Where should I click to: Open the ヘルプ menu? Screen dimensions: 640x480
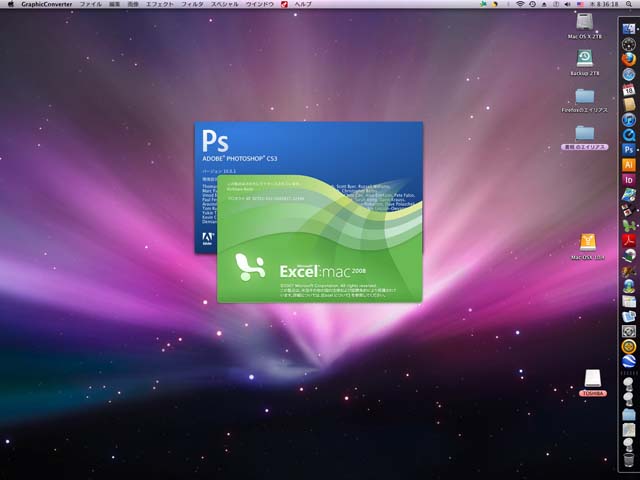tap(303, 4)
